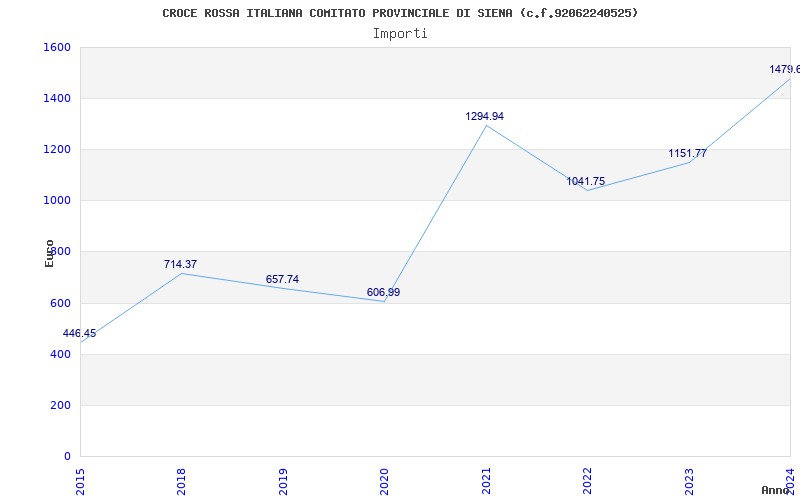Click the y-axis tick 600

pyautogui.click(x=60, y=303)
